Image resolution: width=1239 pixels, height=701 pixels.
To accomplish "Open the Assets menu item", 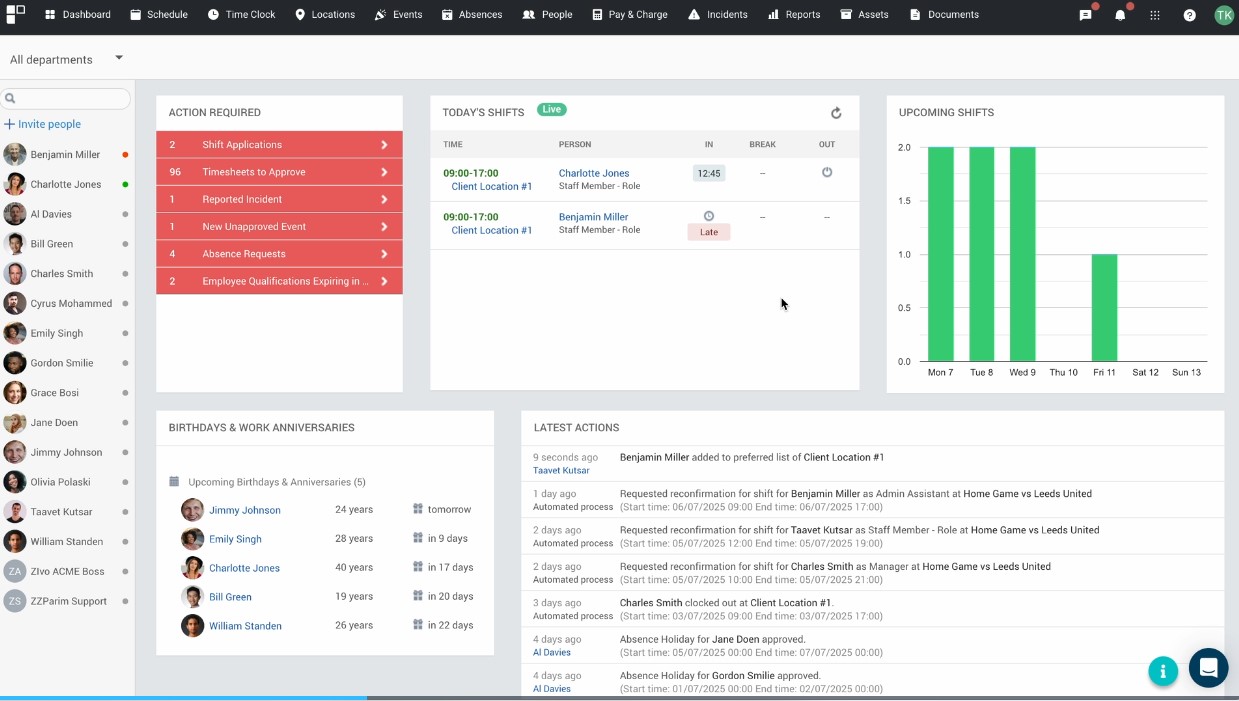I will coord(864,15).
